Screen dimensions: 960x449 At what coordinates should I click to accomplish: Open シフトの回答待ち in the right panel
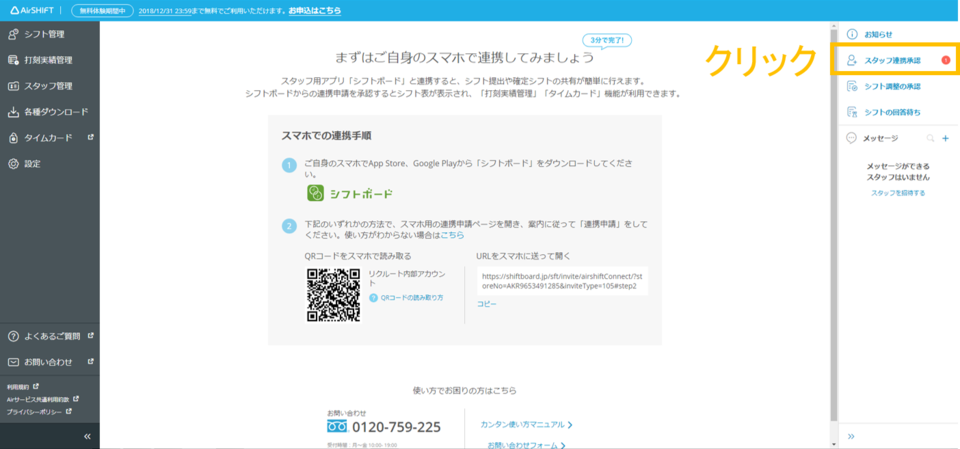(892, 112)
